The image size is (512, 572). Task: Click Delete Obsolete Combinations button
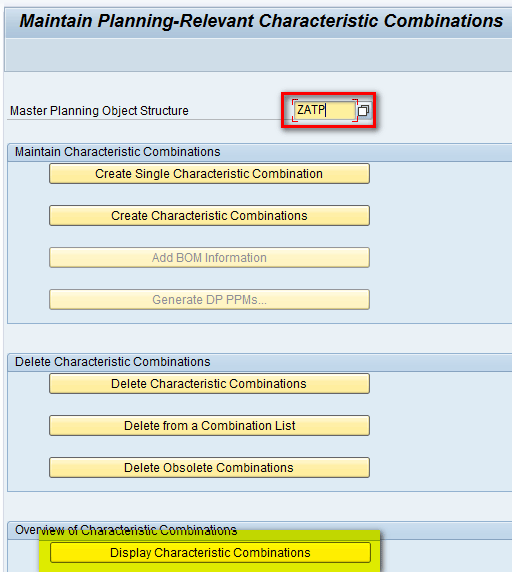coord(209,467)
